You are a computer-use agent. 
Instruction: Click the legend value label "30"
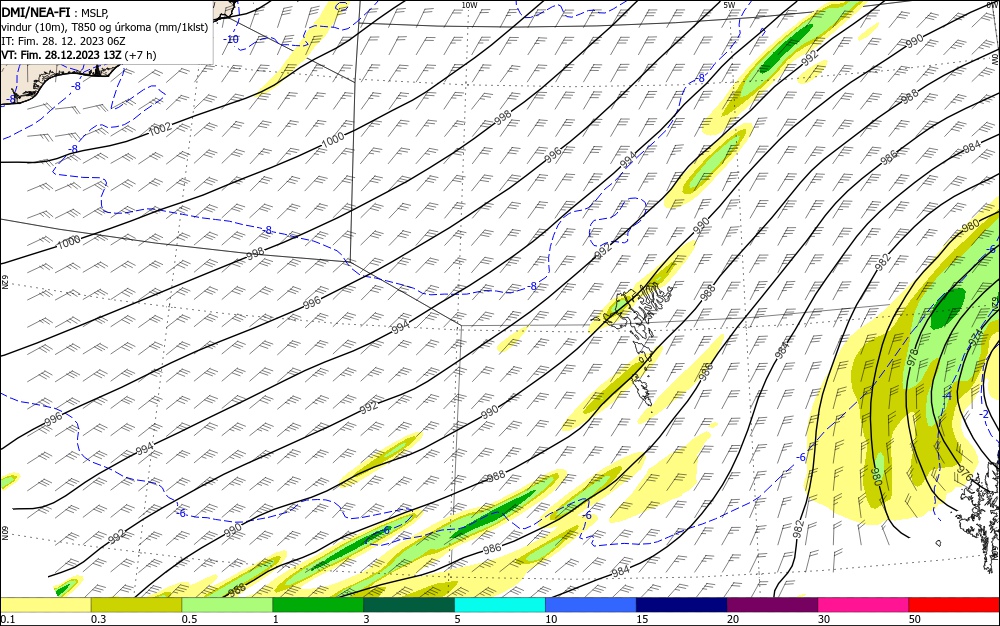point(824,619)
